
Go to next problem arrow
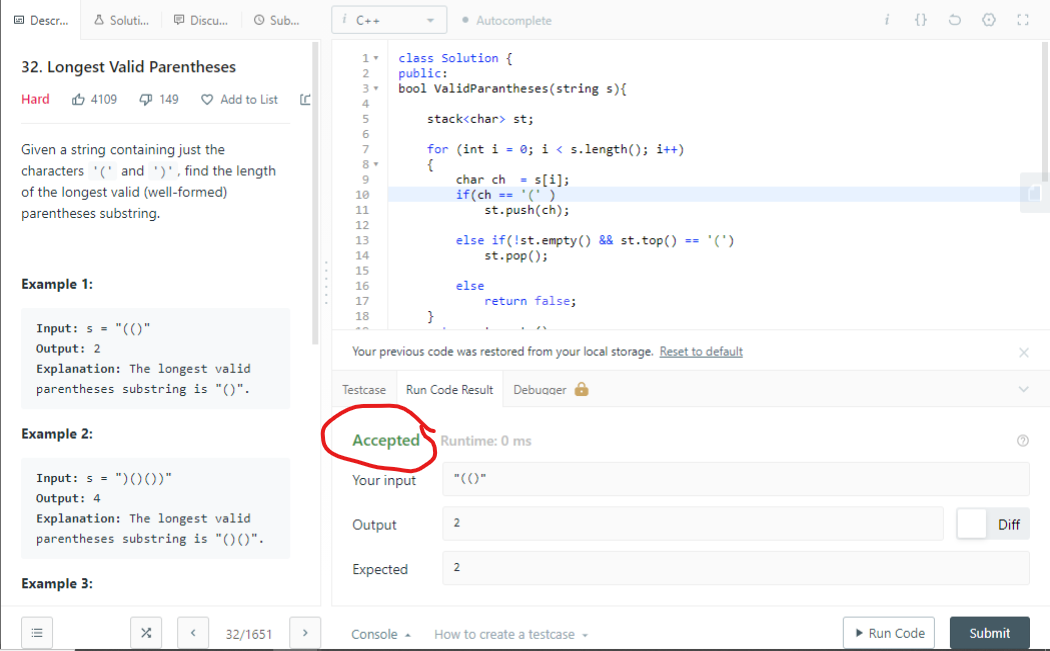point(305,633)
